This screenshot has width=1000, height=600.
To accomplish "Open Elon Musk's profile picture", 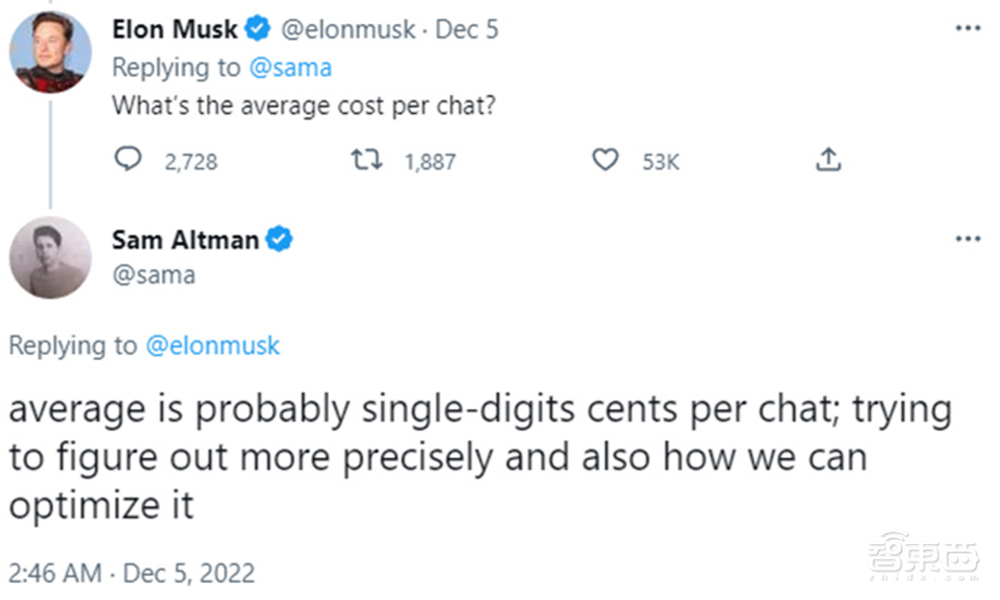I will [50, 53].
